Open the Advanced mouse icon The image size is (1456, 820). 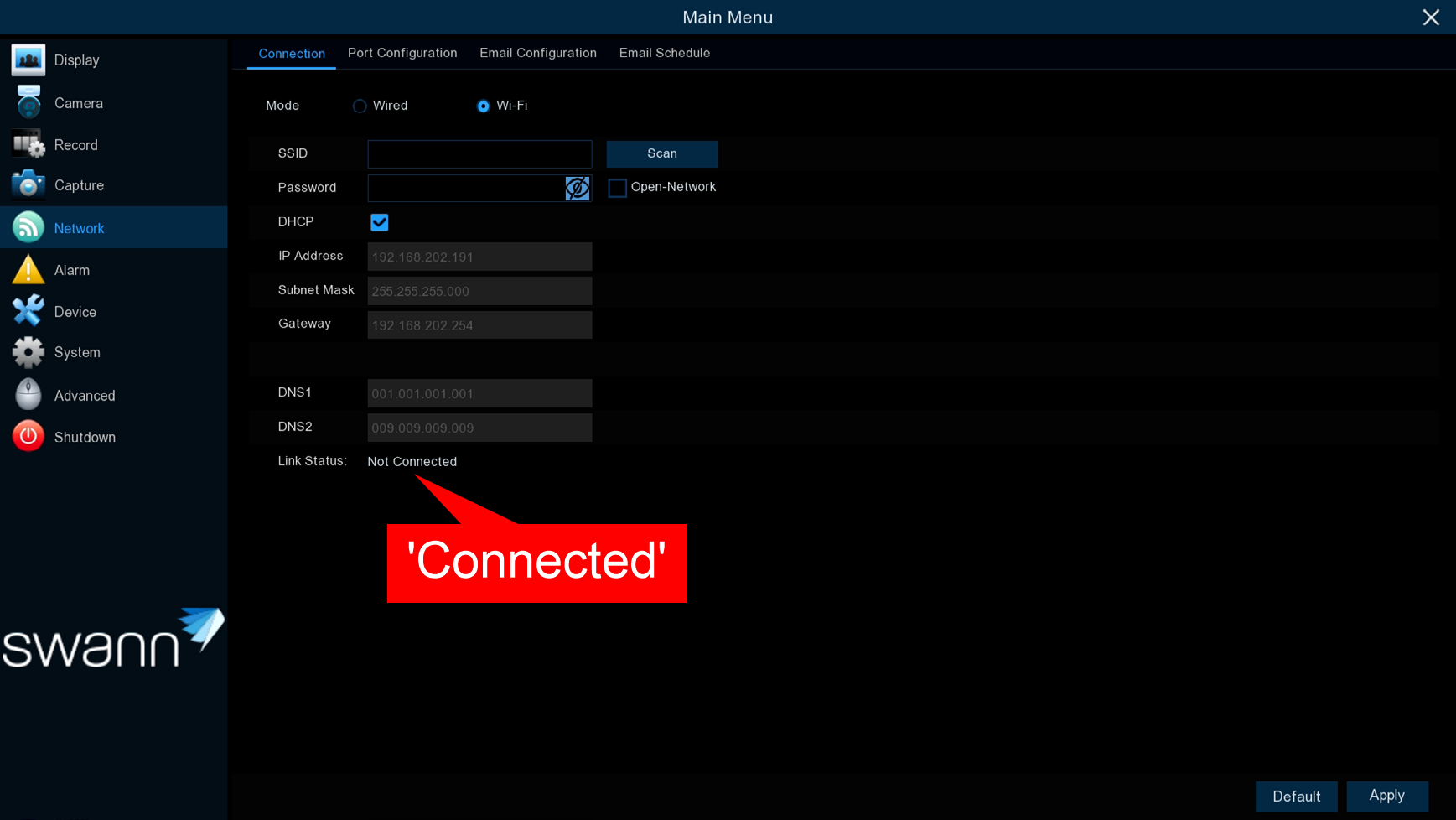click(x=28, y=395)
